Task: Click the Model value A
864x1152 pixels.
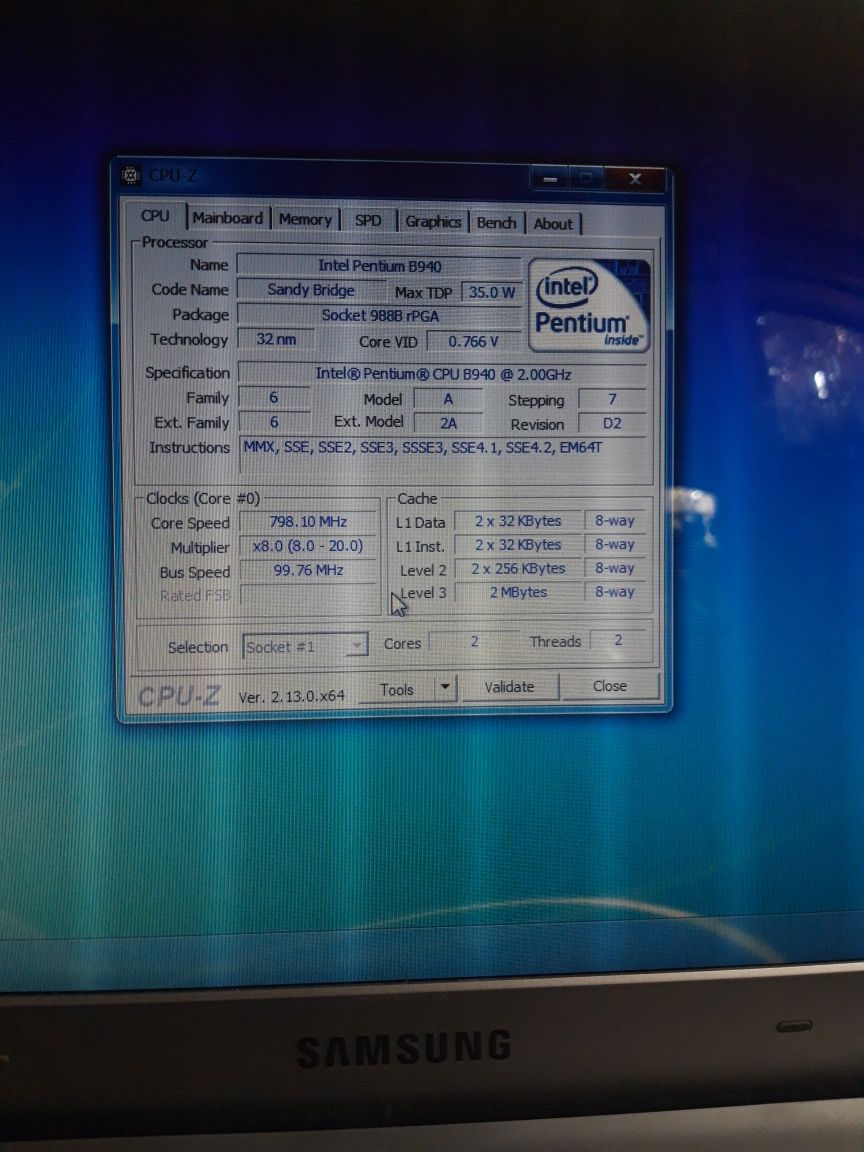Action: click(x=448, y=399)
